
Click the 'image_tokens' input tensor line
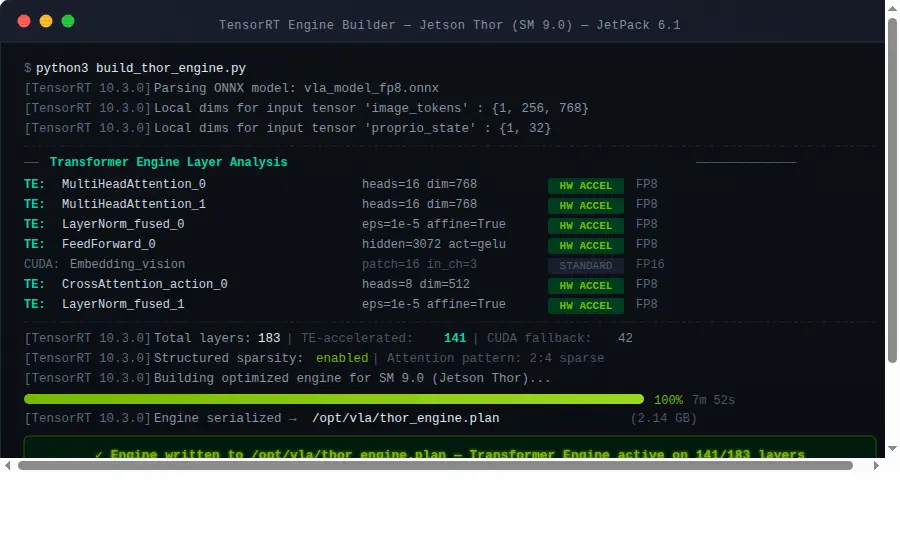371,108
